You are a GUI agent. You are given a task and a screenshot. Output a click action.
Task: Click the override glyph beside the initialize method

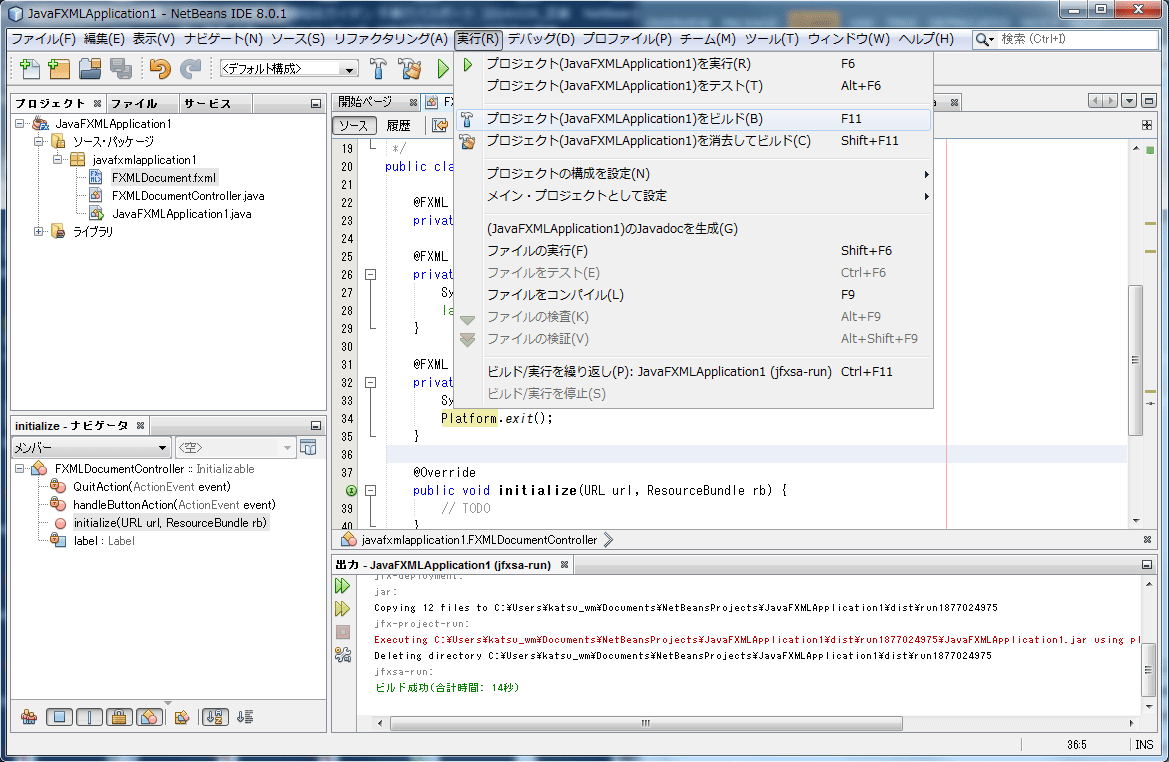(351, 491)
